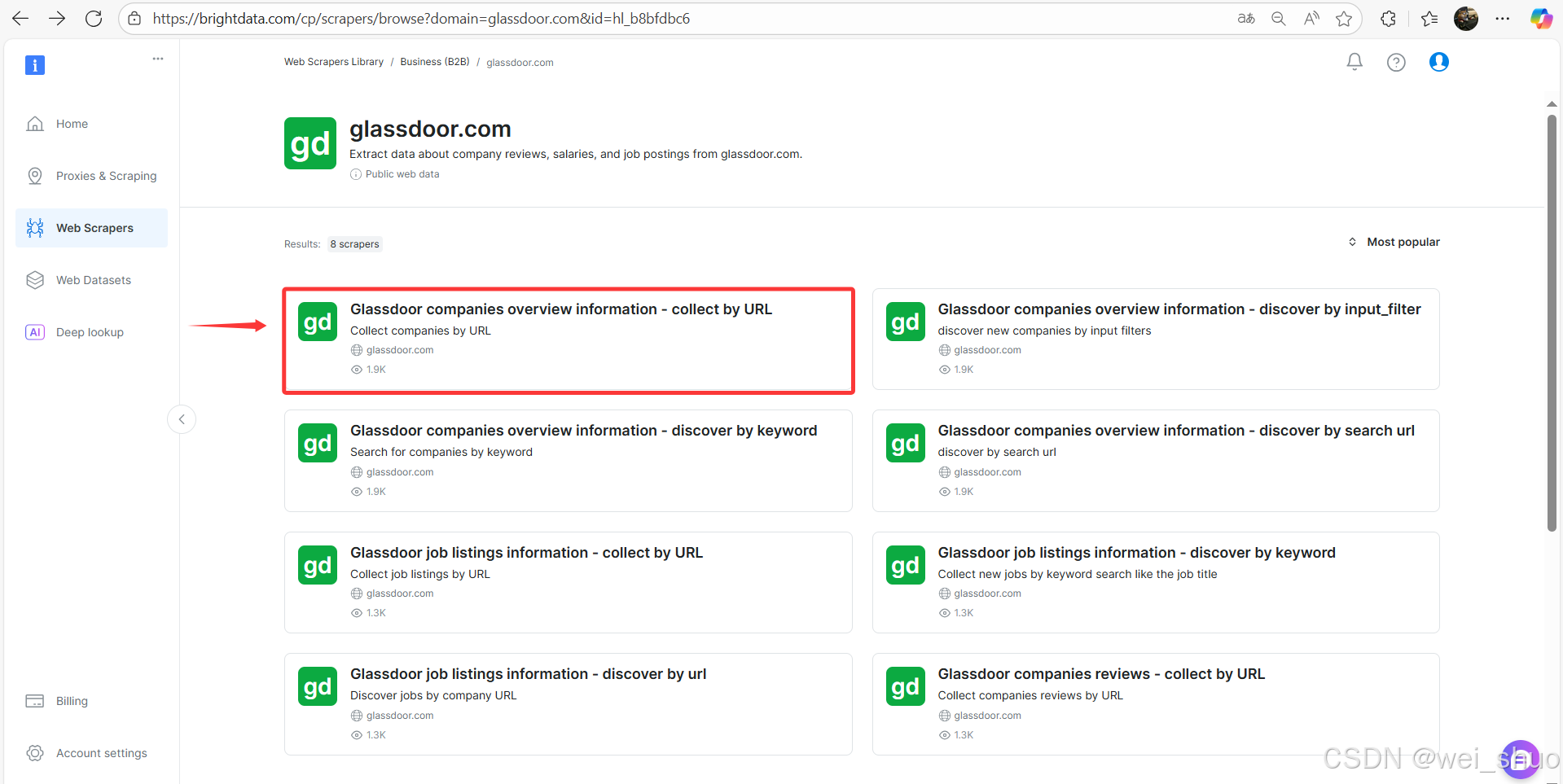Activate the read aloud icon

(x=1311, y=19)
